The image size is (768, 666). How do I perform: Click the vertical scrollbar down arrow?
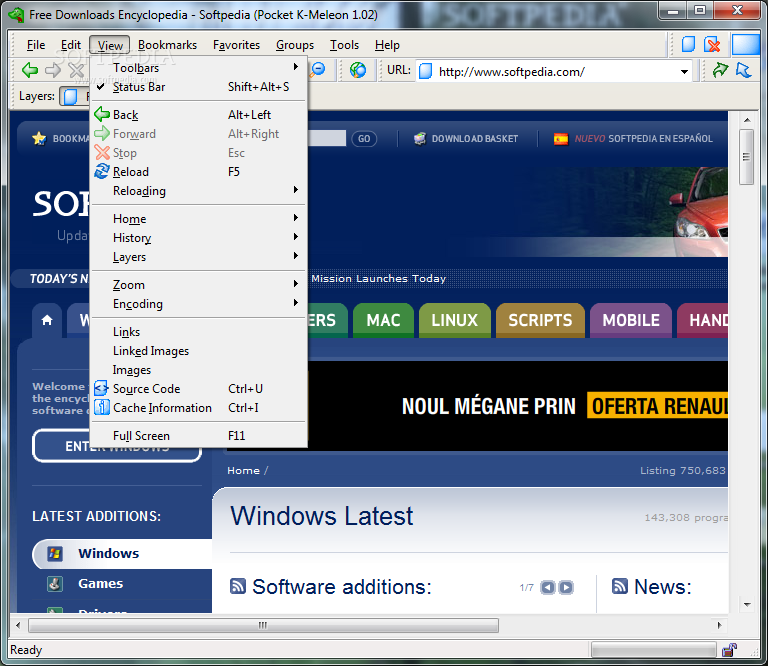(x=746, y=605)
